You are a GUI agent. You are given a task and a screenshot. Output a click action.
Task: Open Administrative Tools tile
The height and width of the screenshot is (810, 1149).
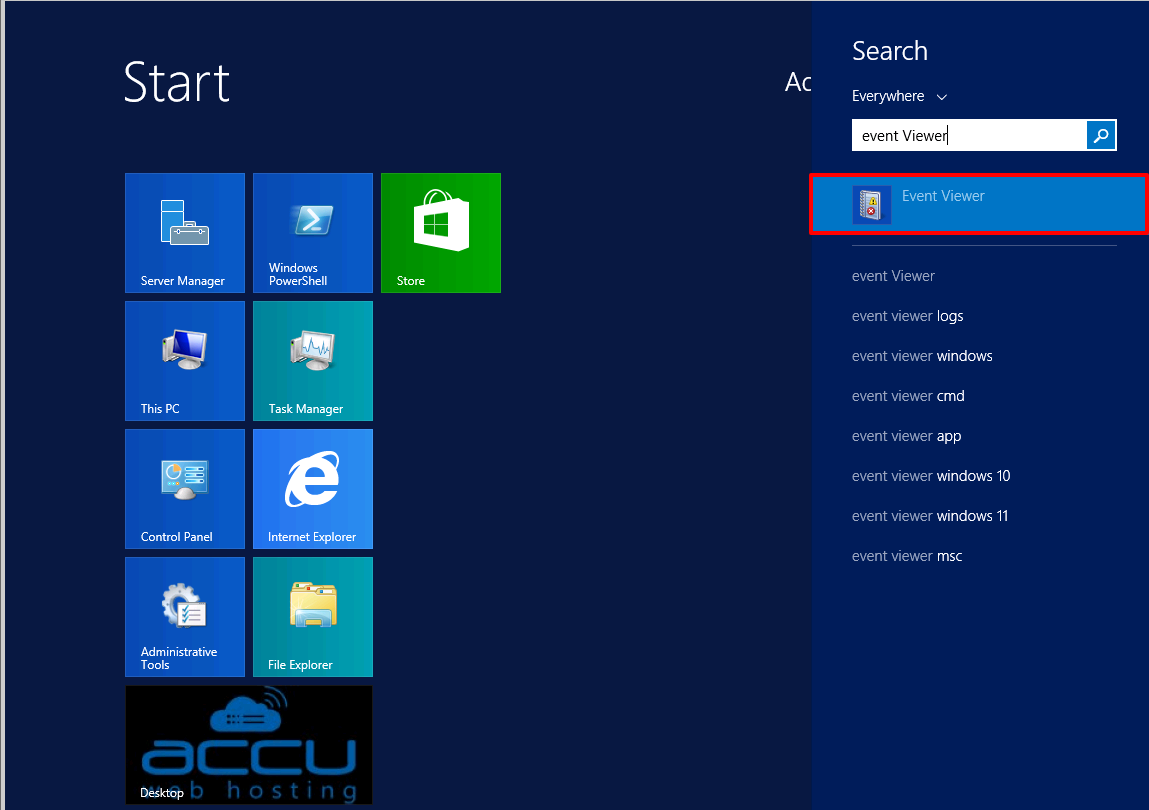pos(185,616)
